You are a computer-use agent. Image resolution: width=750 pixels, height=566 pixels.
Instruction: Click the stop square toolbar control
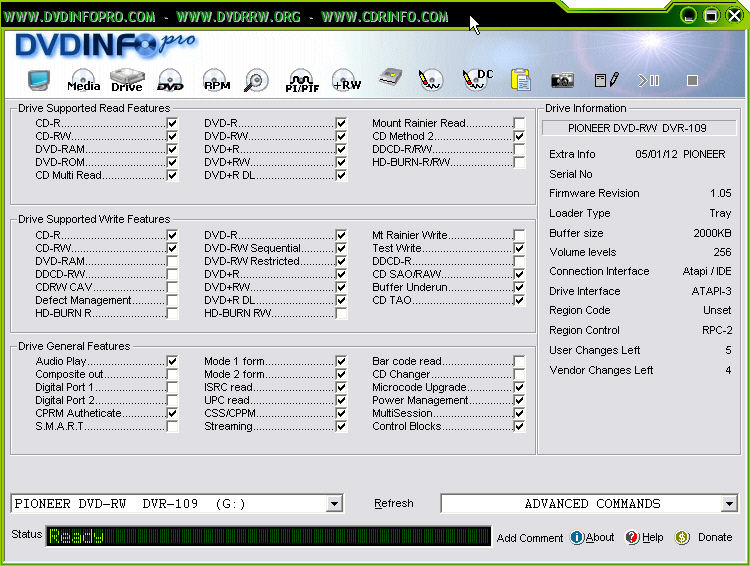(x=692, y=80)
